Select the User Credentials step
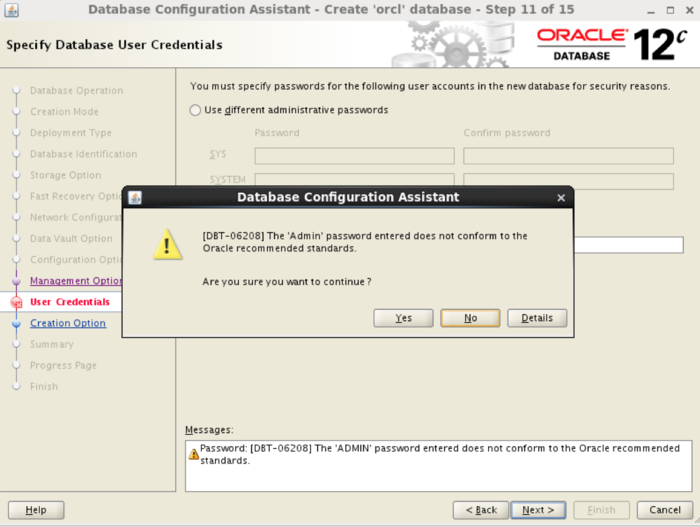Viewport: 700px width, 527px height. [x=70, y=302]
